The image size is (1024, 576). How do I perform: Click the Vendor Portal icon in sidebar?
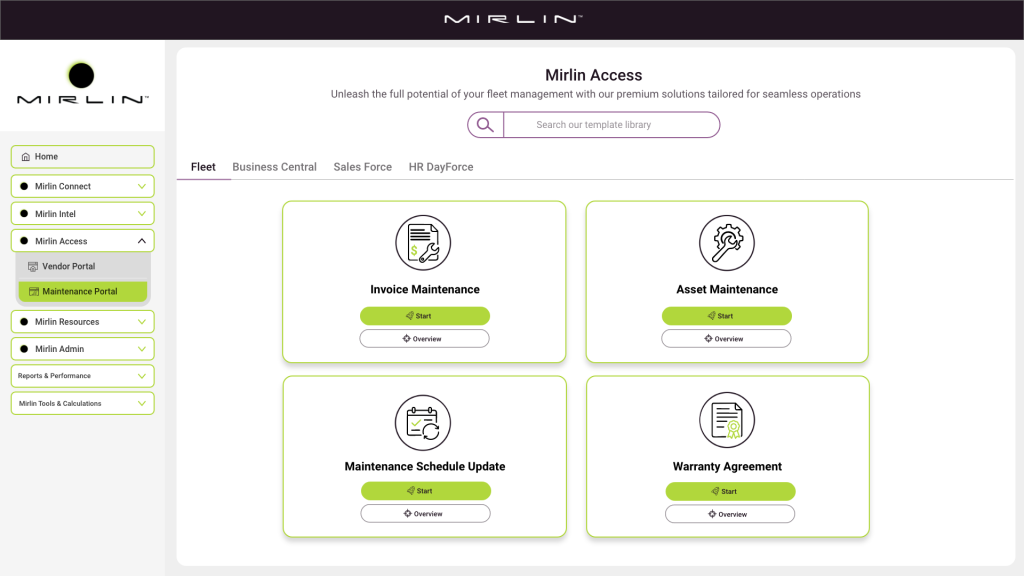[x=33, y=267]
